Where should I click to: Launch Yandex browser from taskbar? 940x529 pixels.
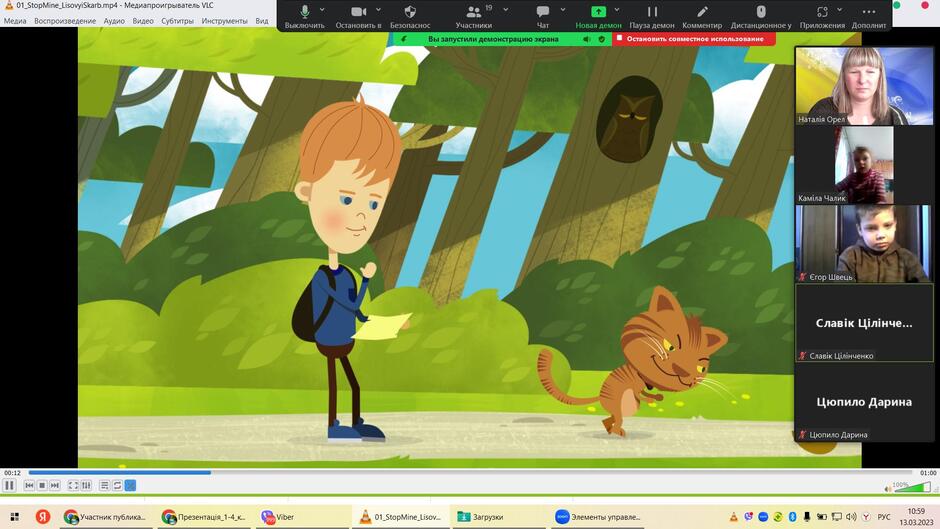[43, 516]
